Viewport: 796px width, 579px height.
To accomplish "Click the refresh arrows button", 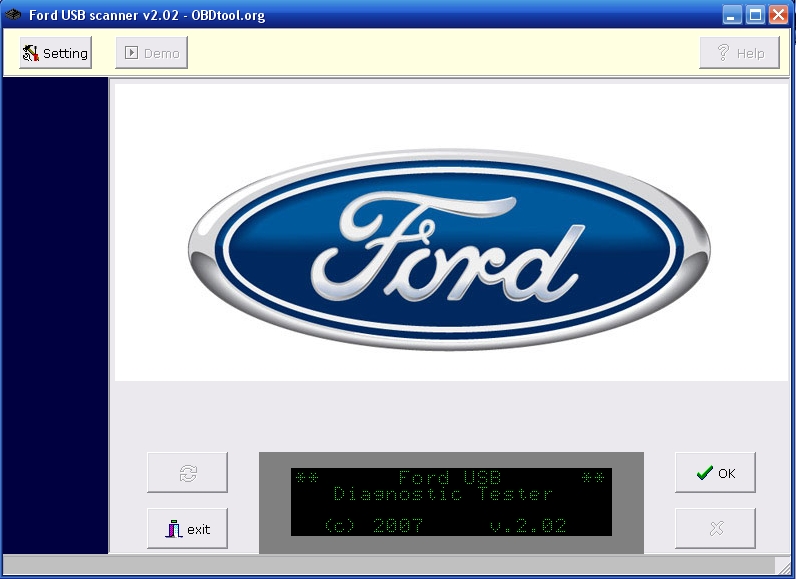I will [x=187, y=472].
